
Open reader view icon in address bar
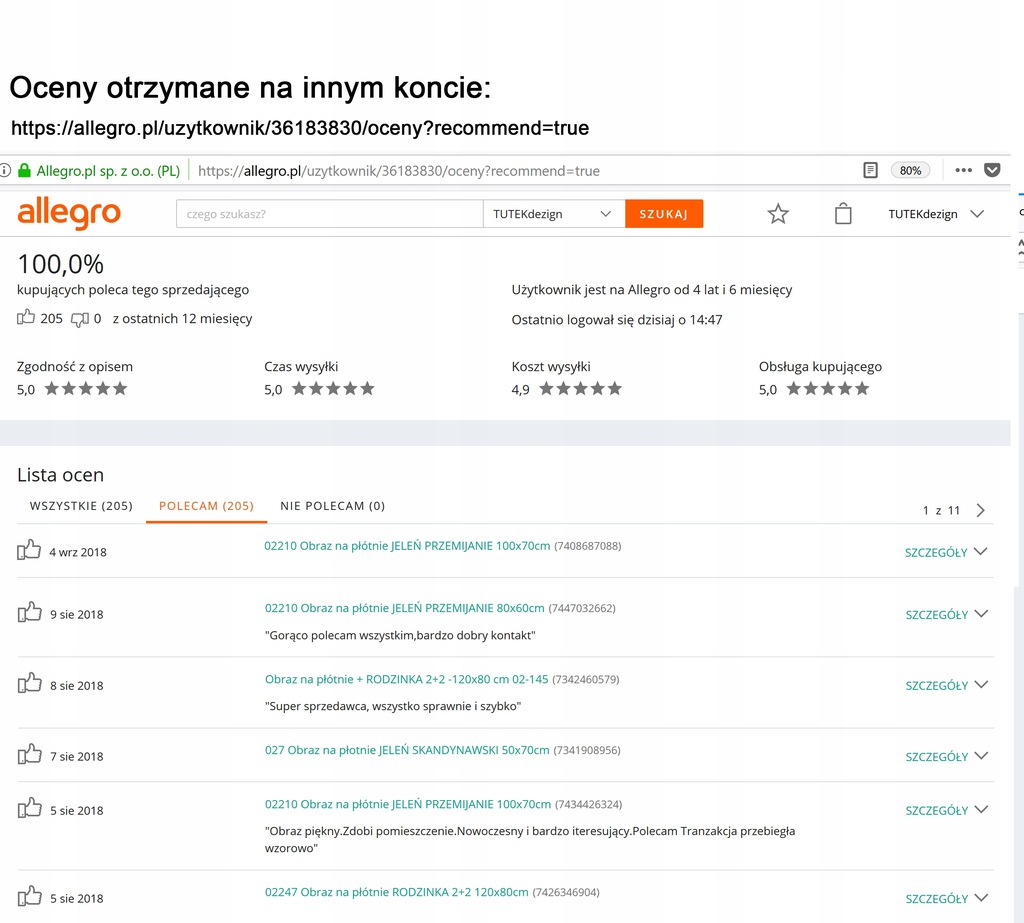(871, 170)
